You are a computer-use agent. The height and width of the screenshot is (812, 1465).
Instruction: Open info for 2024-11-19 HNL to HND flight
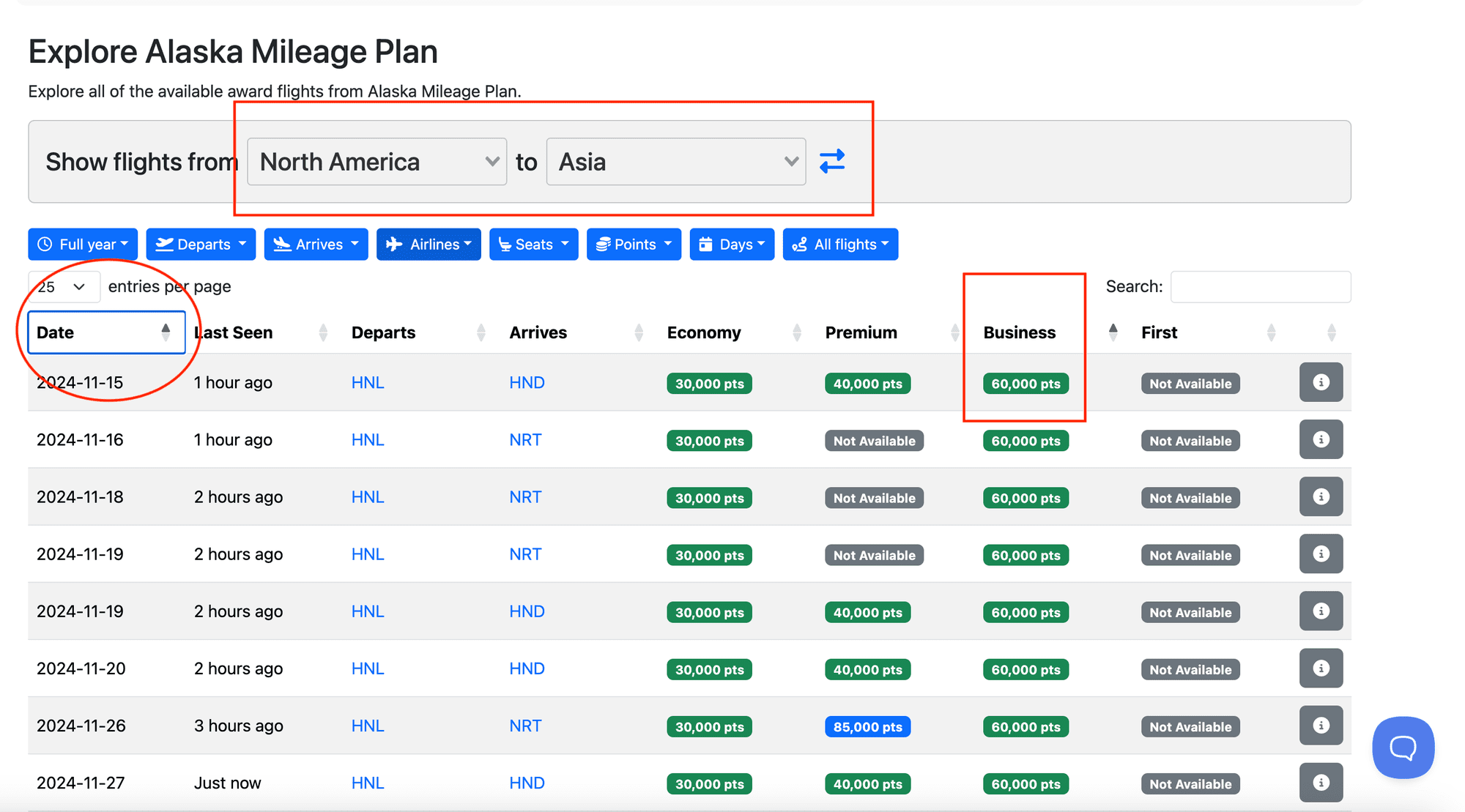[x=1321, y=611]
